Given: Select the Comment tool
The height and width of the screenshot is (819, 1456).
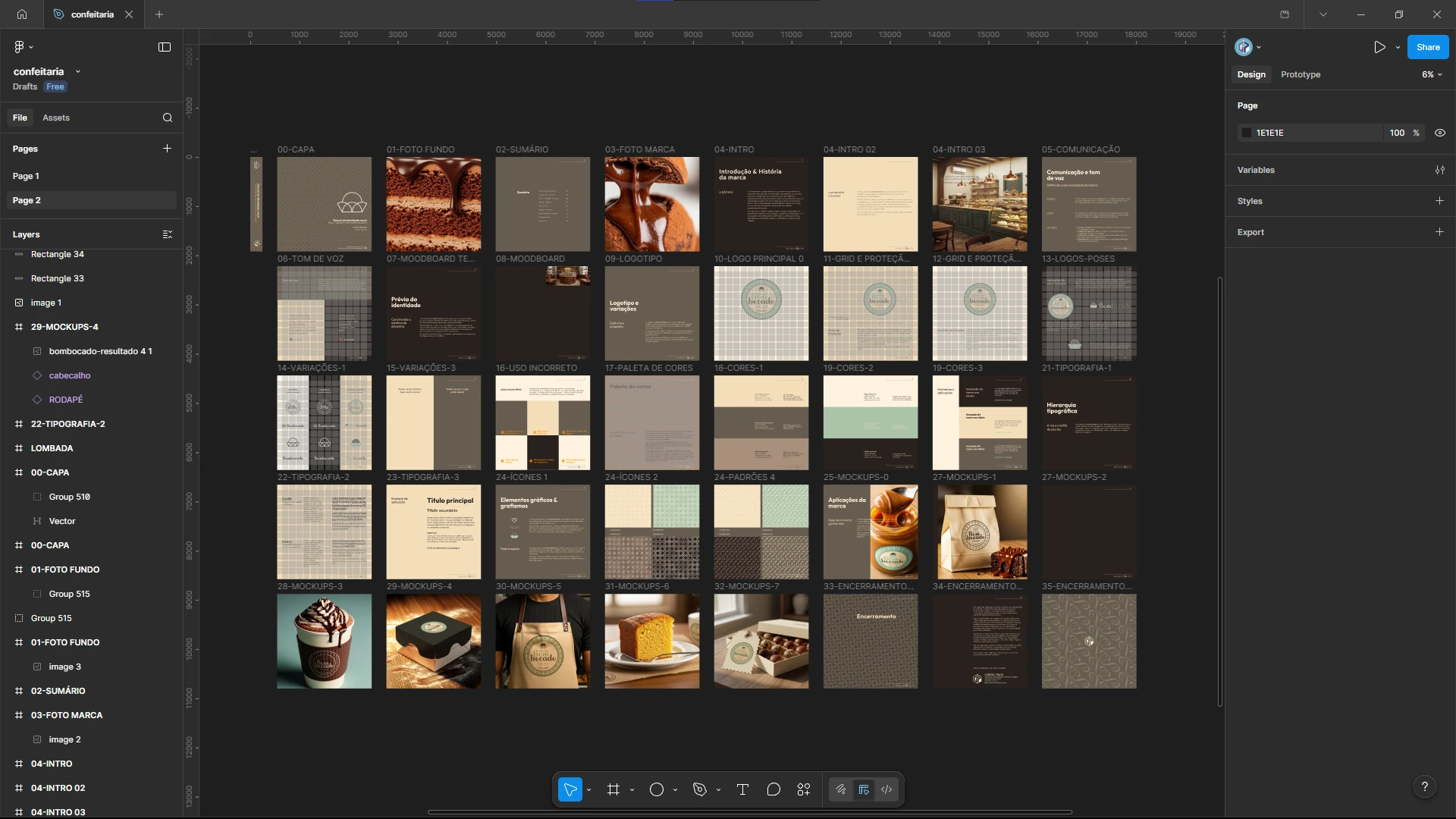Looking at the screenshot, I should pyautogui.click(x=773, y=789).
